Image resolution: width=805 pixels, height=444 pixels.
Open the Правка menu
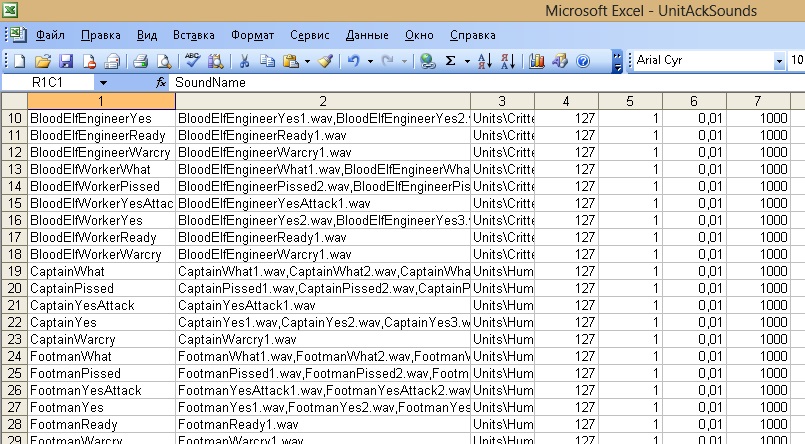(101, 35)
